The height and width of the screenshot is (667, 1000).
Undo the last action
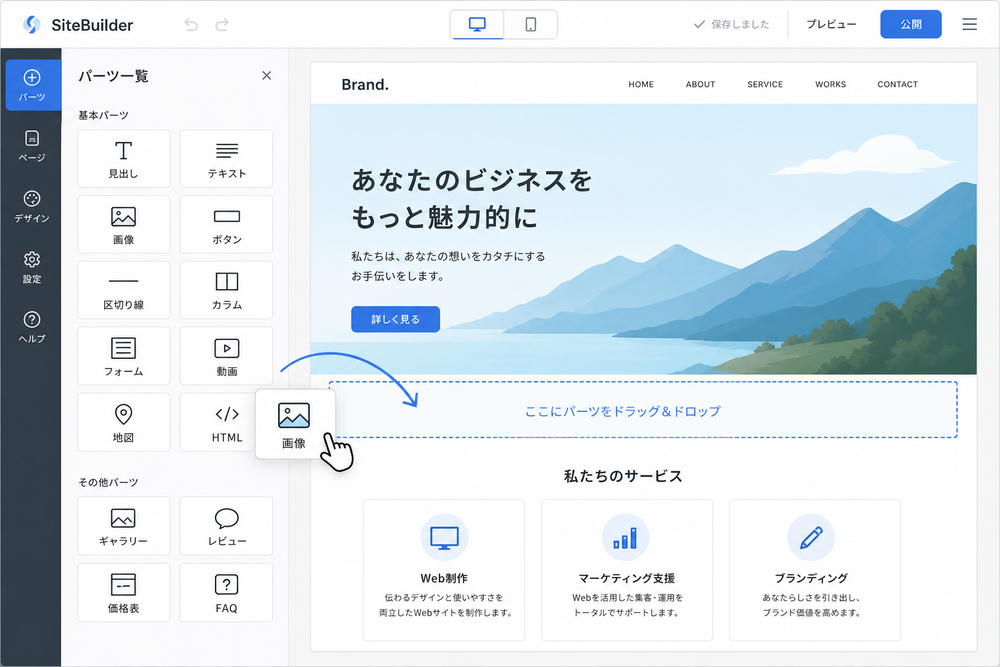tap(191, 25)
